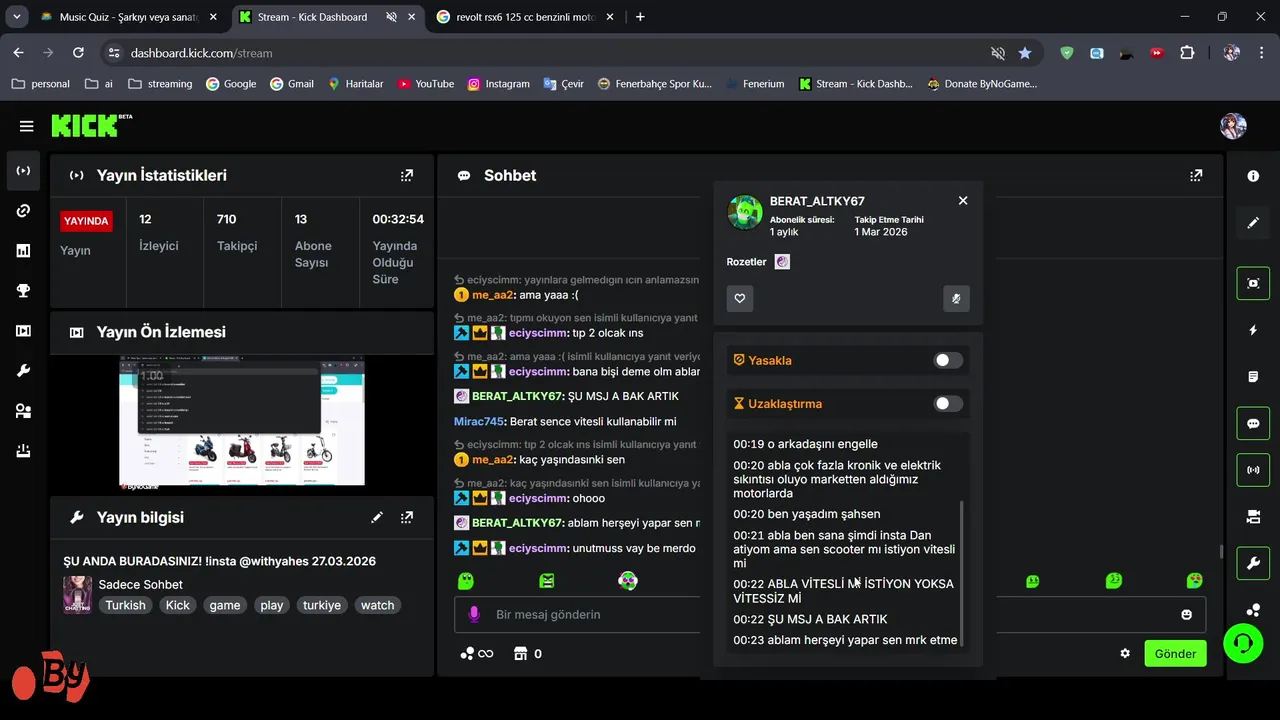The height and width of the screenshot is (720, 1280).
Task: Click the KICK beta logo
Action: click(x=91, y=125)
